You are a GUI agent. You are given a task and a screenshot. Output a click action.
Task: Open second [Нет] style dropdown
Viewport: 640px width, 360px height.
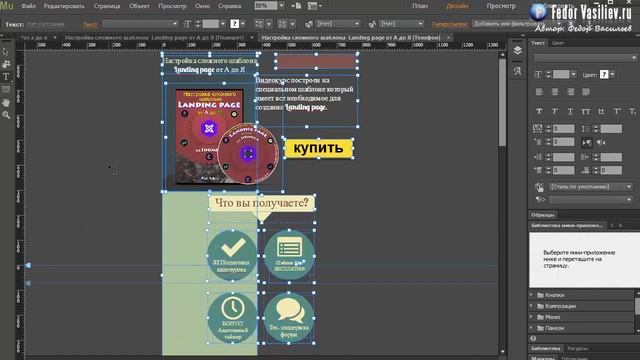tap(402, 24)
